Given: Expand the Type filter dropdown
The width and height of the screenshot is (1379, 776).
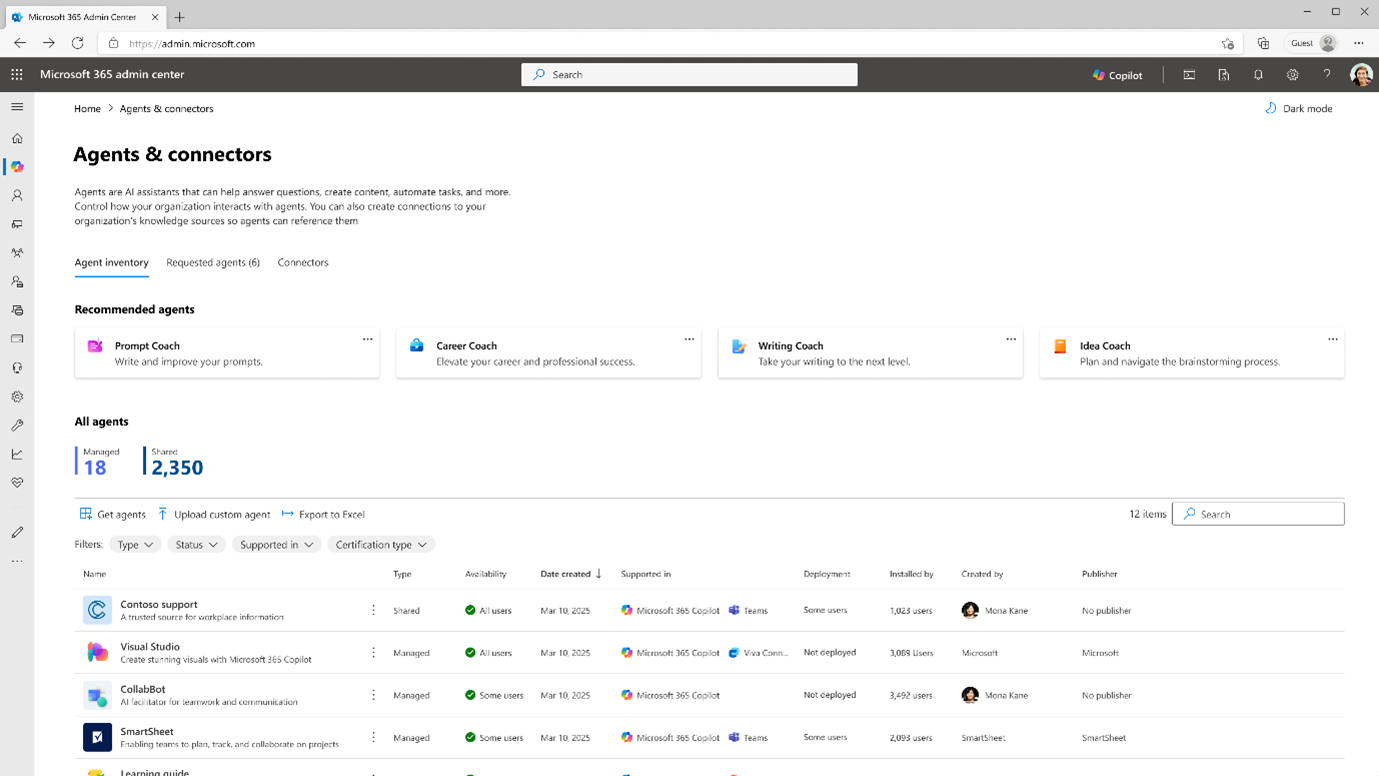Looking at the screenshot, I should click(x=135, y=545).
